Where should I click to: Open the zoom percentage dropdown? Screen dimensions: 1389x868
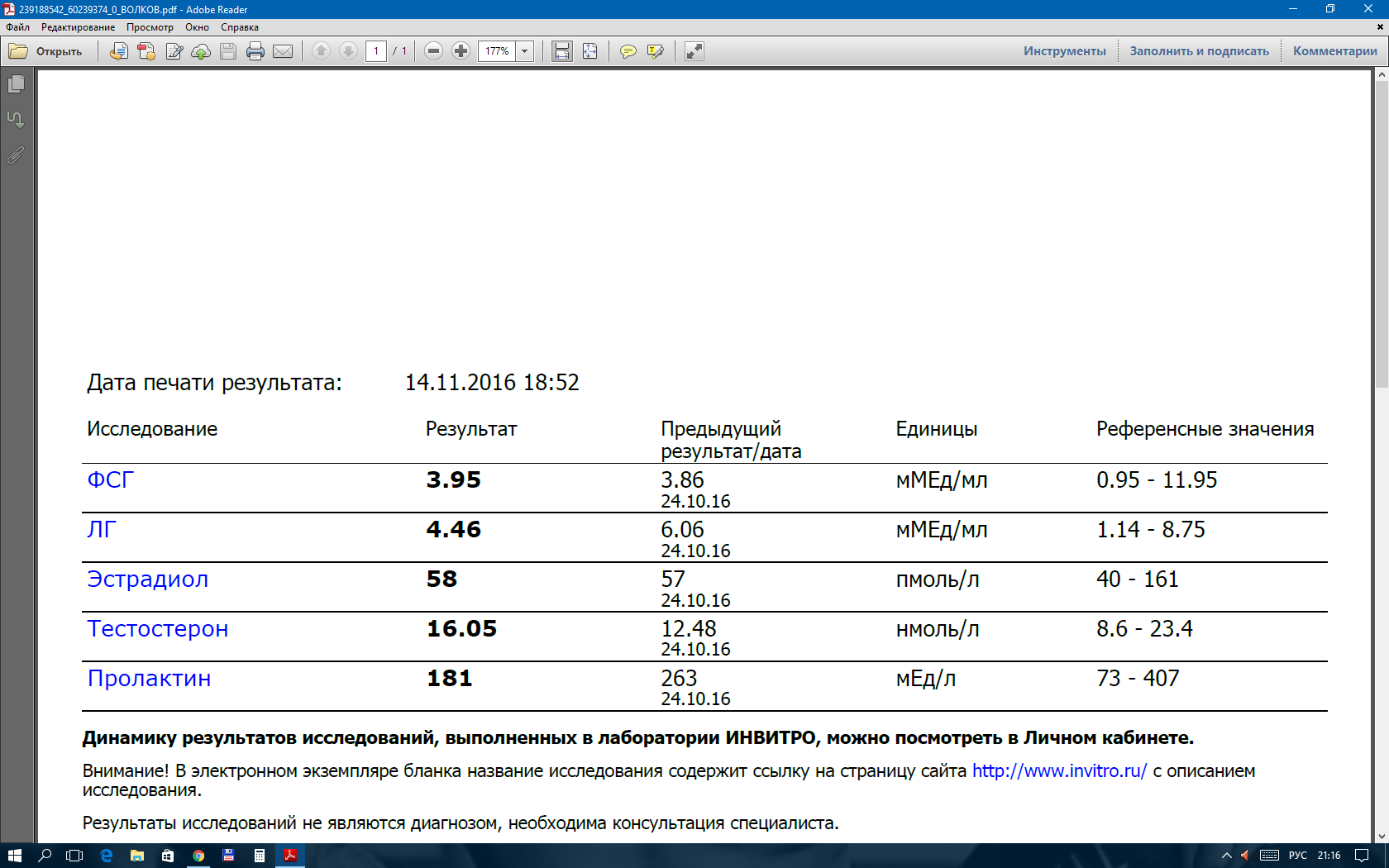click(x=524, y=51)
